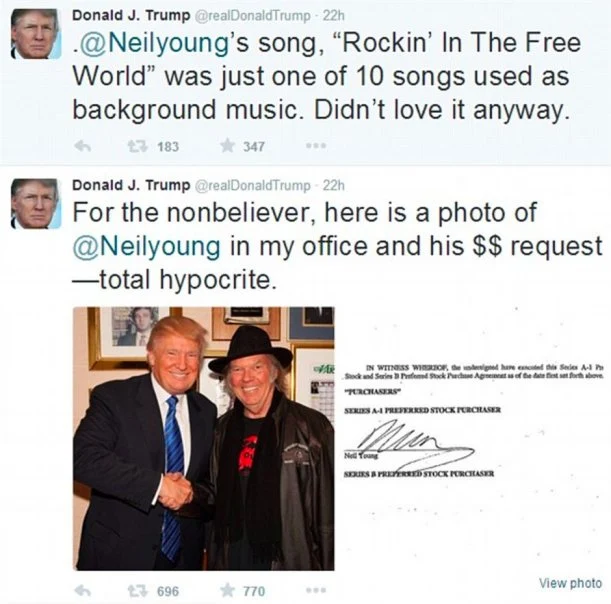This screenshot has height=604, width=611.
Task: Open profile avatar of first tweet
Action: [36, 34]
